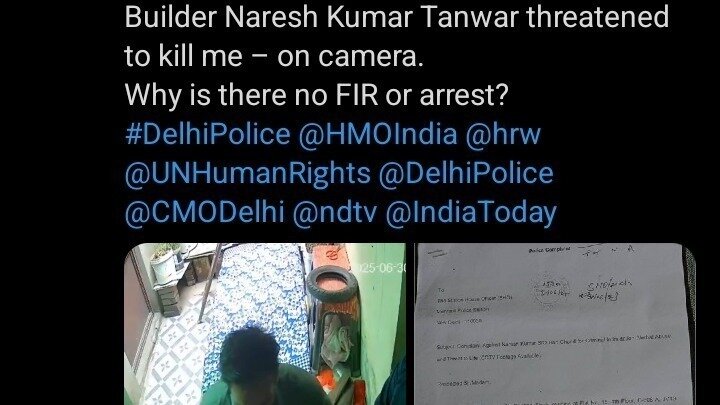Click the potted plant in CCTV image
The width and height of the screenshot is (720, 405).
coord(164,263)
